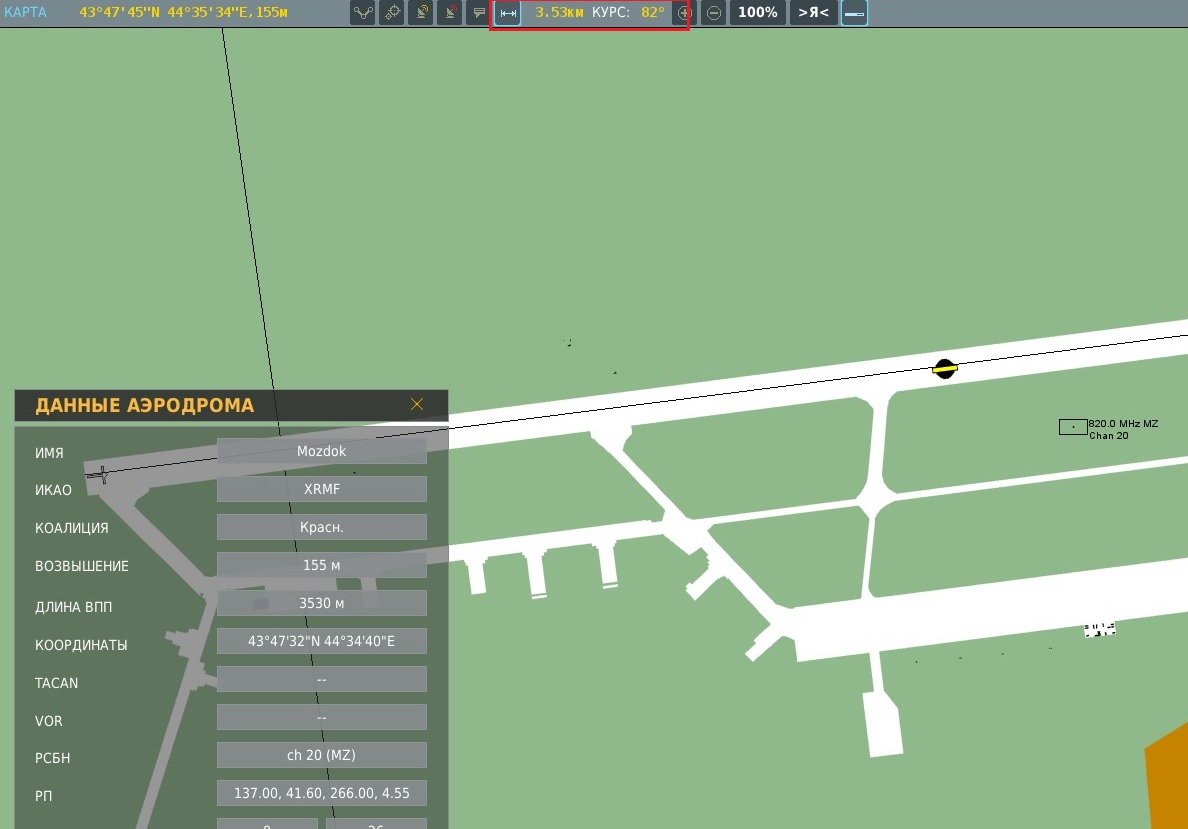Click the ВОЗВЫШЕНИЕ row label
Image resolution: width=1188 pixels, height=829 pixels.
tap(82, 566)
